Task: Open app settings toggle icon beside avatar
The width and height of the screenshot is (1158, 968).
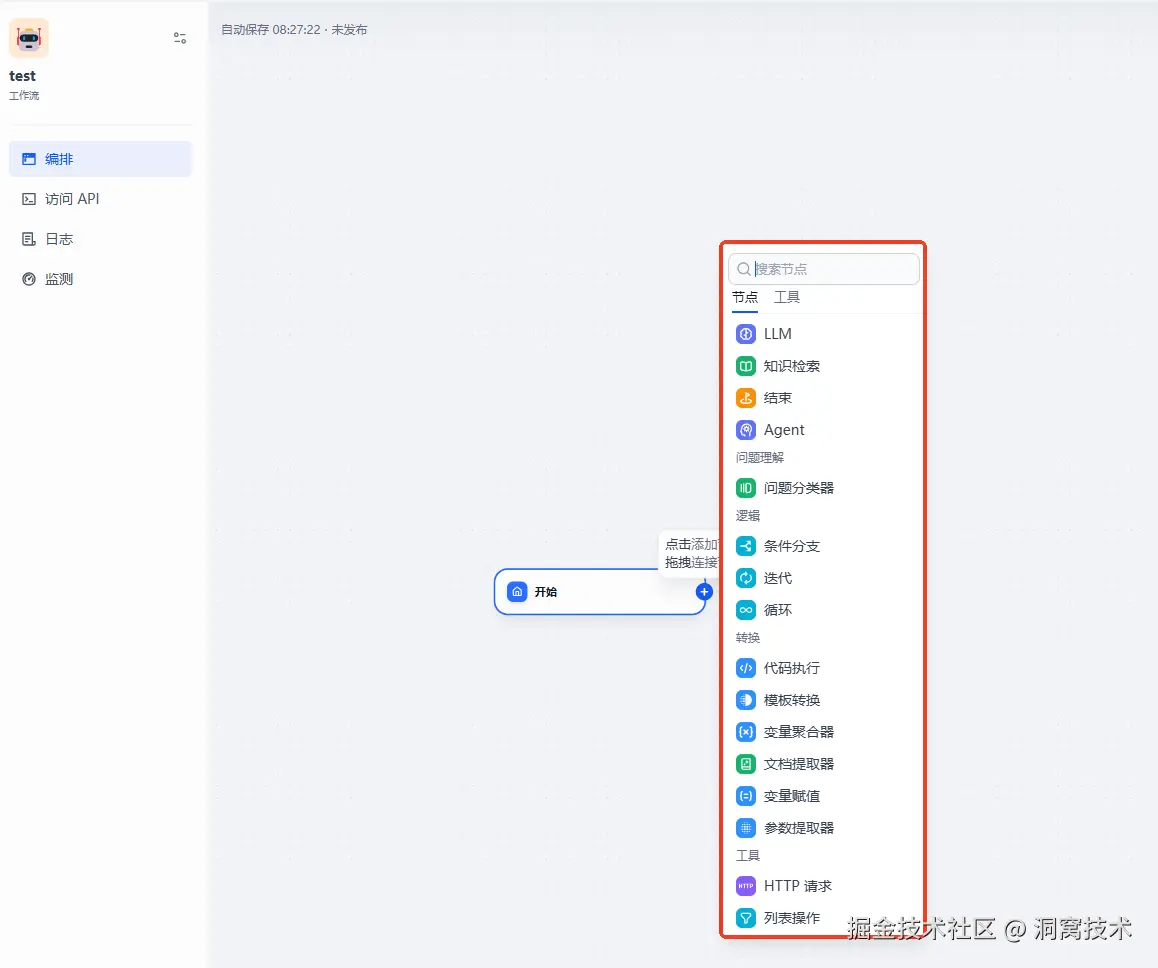Action: [179, 38]
